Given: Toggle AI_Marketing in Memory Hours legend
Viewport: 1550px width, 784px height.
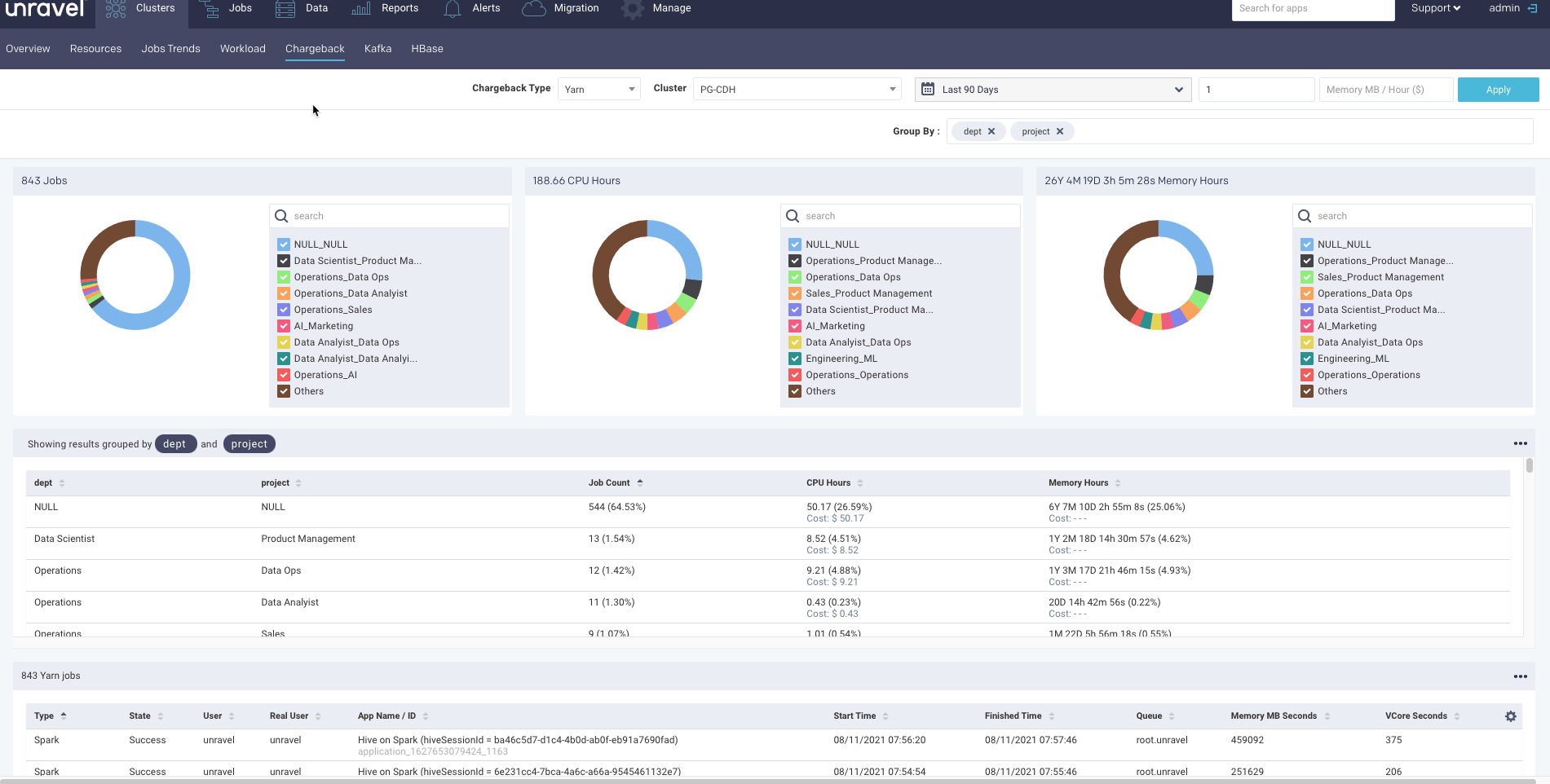Looking at the screenshot, I should (x=1307, y=326).
